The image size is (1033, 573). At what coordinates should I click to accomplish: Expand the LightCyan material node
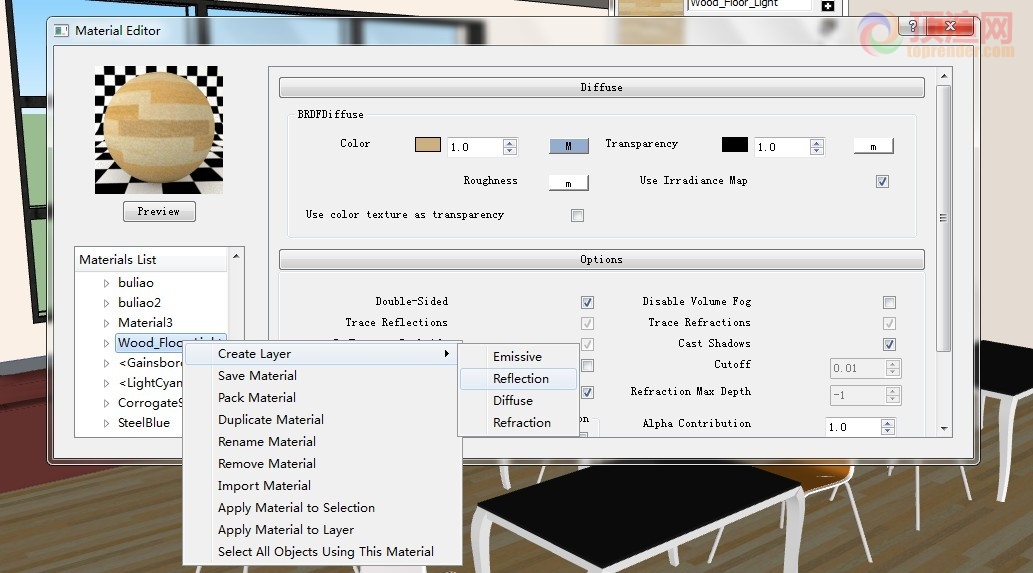(x=106, y=383)
